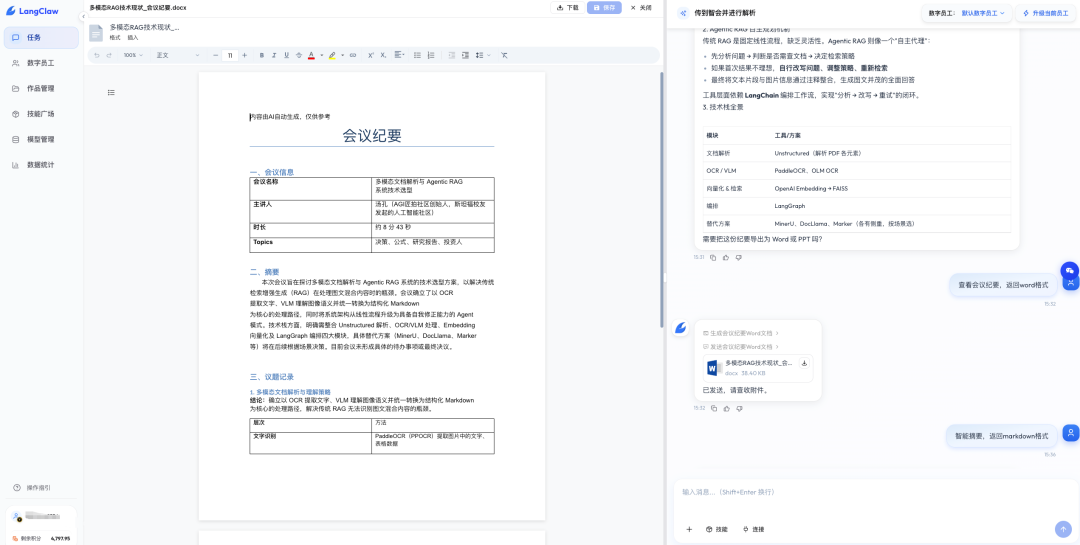The width and height of the screenshot is (1080, 545).
Task: Toggle strikethrough formatting
Action: tap(298, 55)
